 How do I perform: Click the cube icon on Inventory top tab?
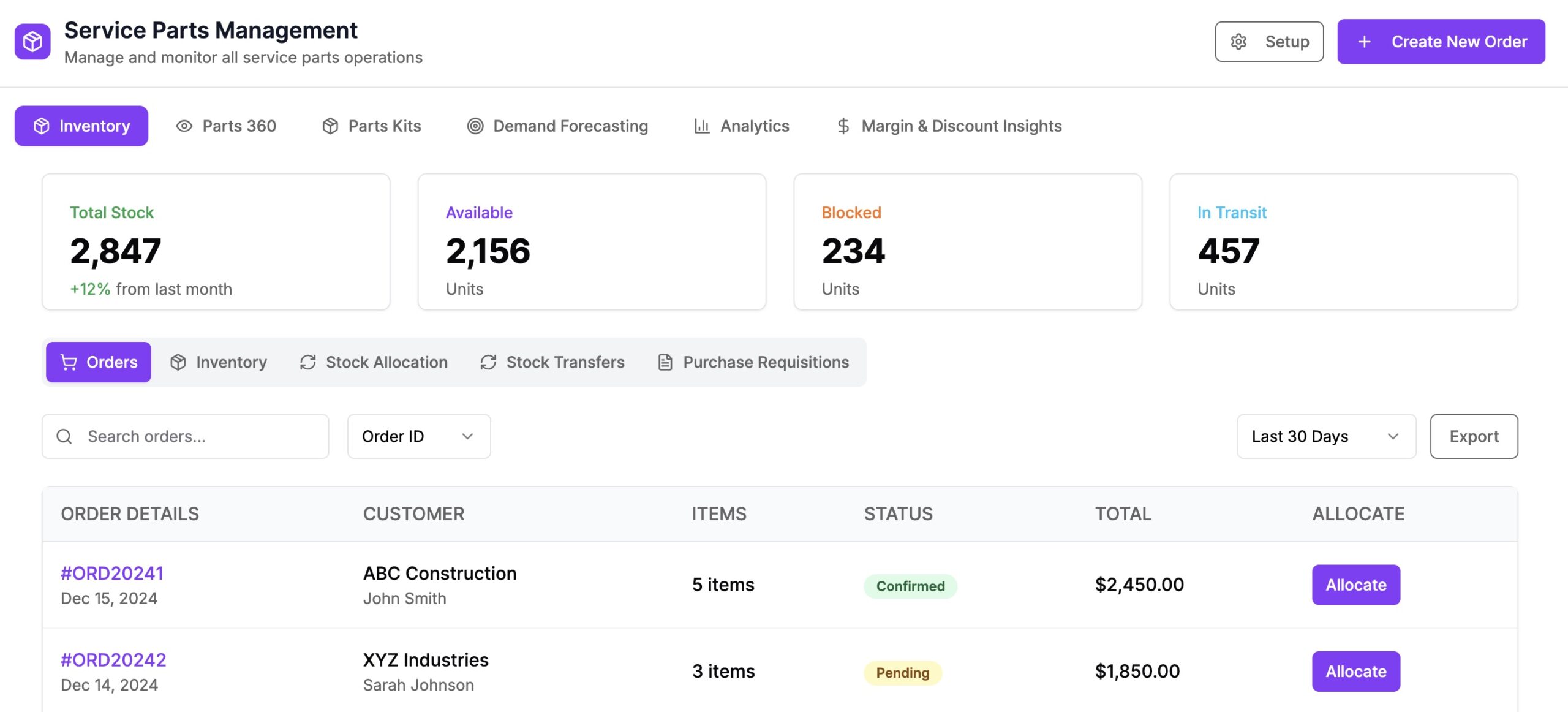click(42, 126)
